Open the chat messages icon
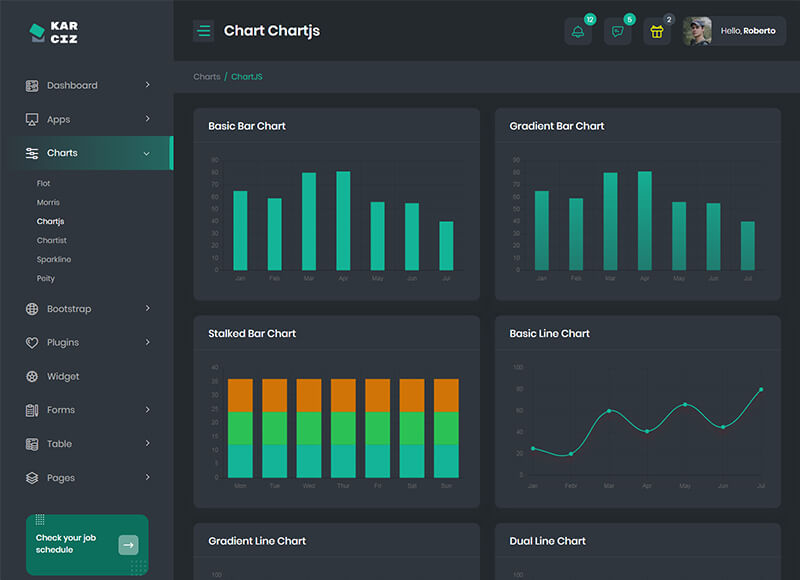Screen dimensions: 800x580 (x=617, y=32)
